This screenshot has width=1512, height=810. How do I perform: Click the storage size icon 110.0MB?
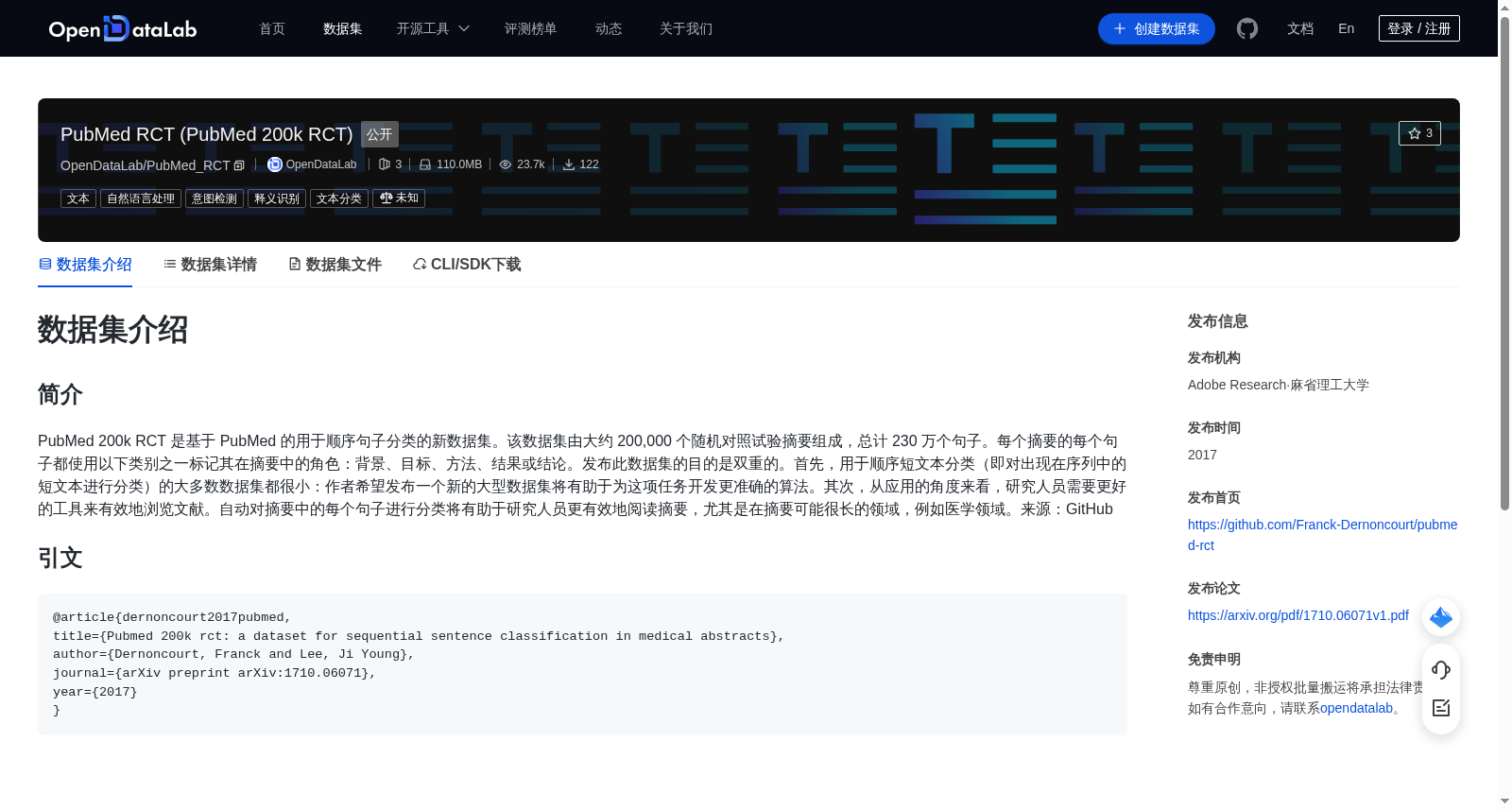[425, 164]
